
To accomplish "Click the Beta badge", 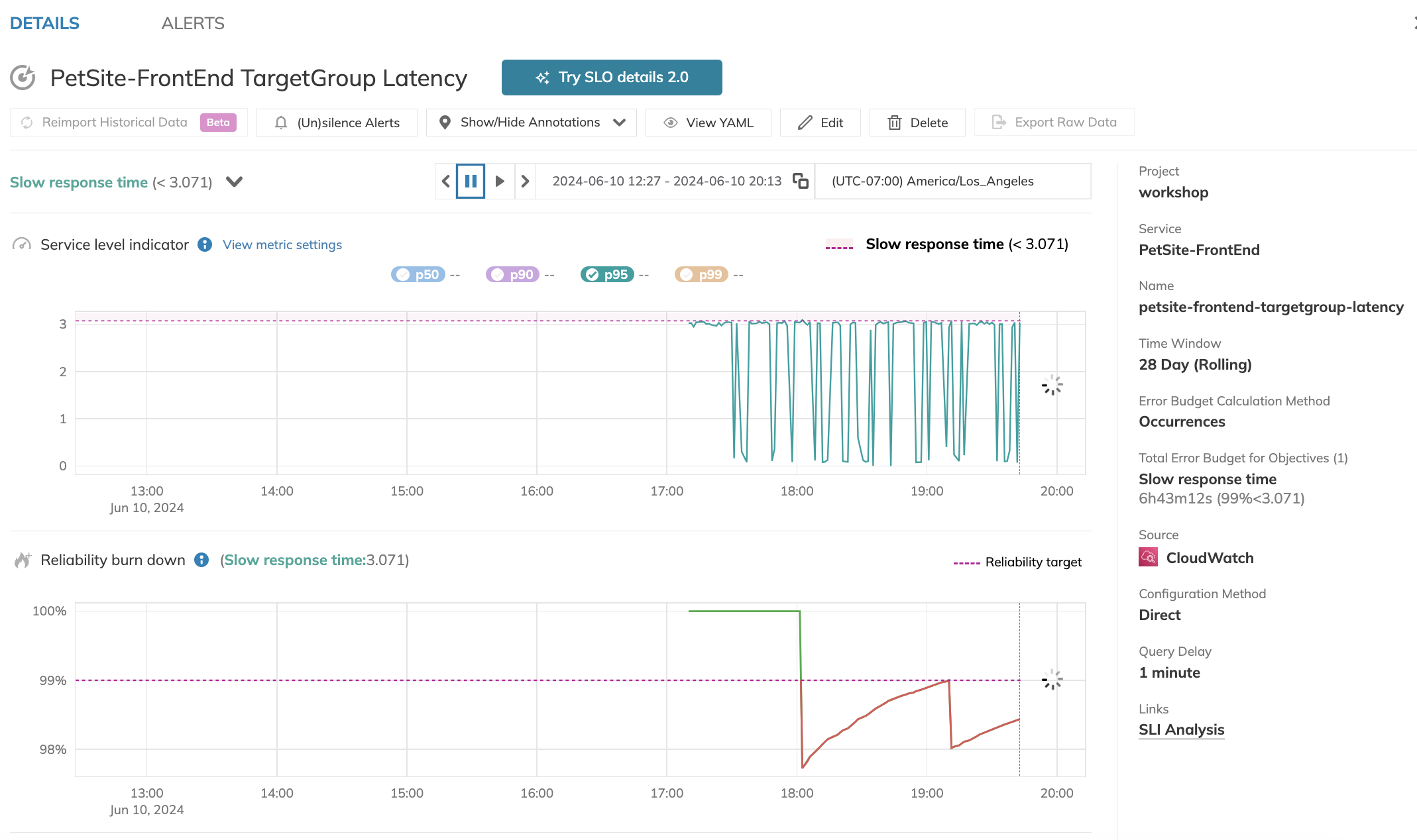I will [x=218, y=123].
